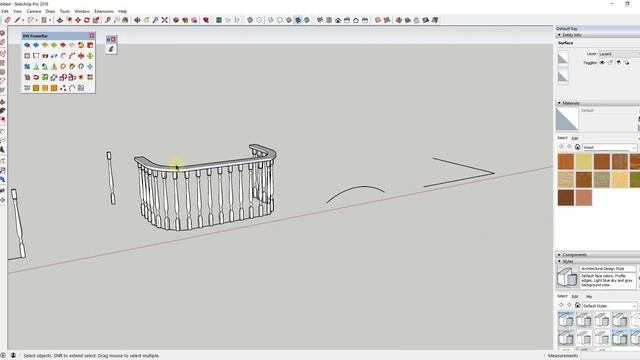This screenshot has height=360, width=640.
Task: Open the Default Styles collection dropdown
Action: (x=609, y=306)
